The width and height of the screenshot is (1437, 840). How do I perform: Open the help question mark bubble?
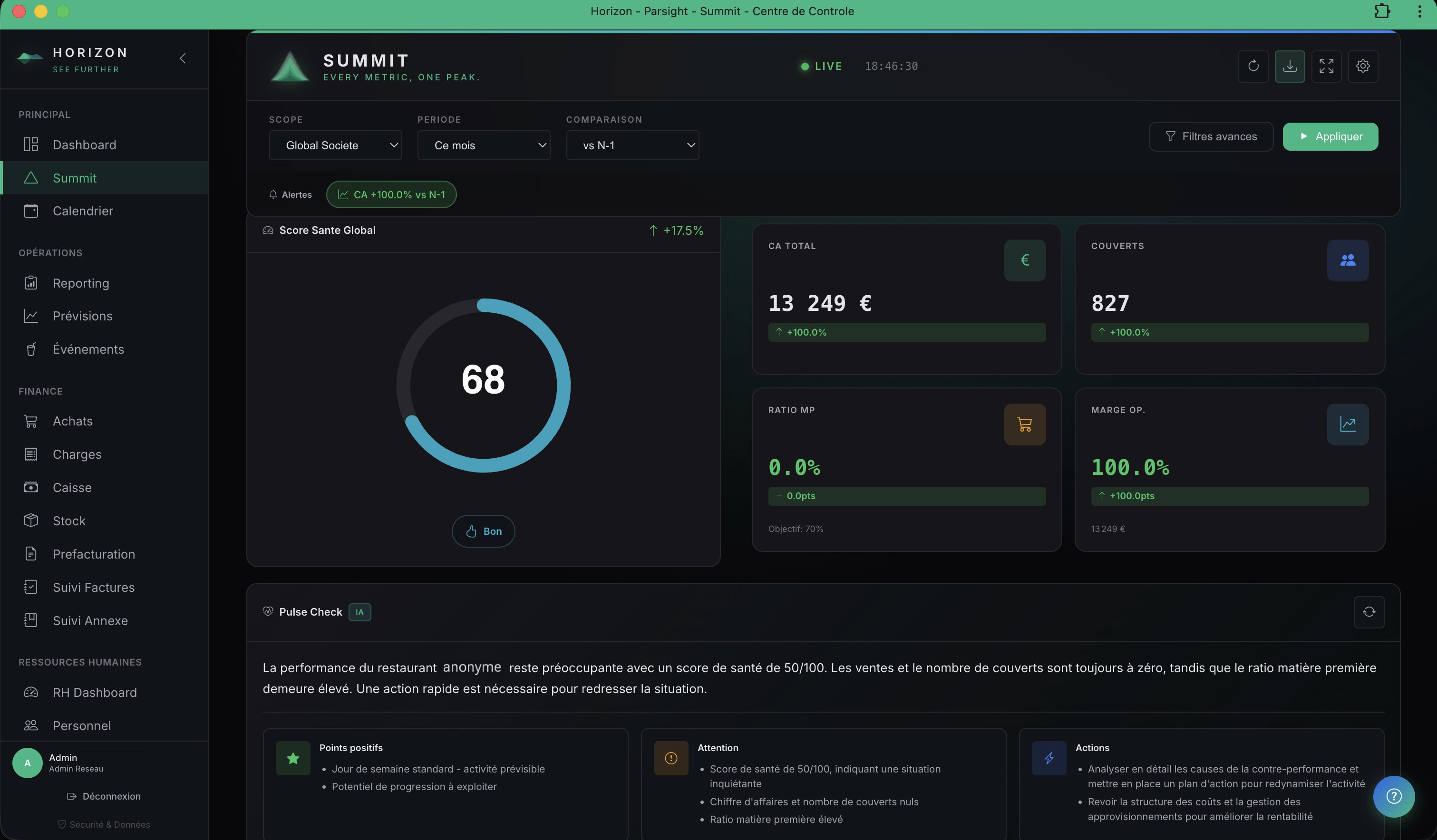[1393, 796]
